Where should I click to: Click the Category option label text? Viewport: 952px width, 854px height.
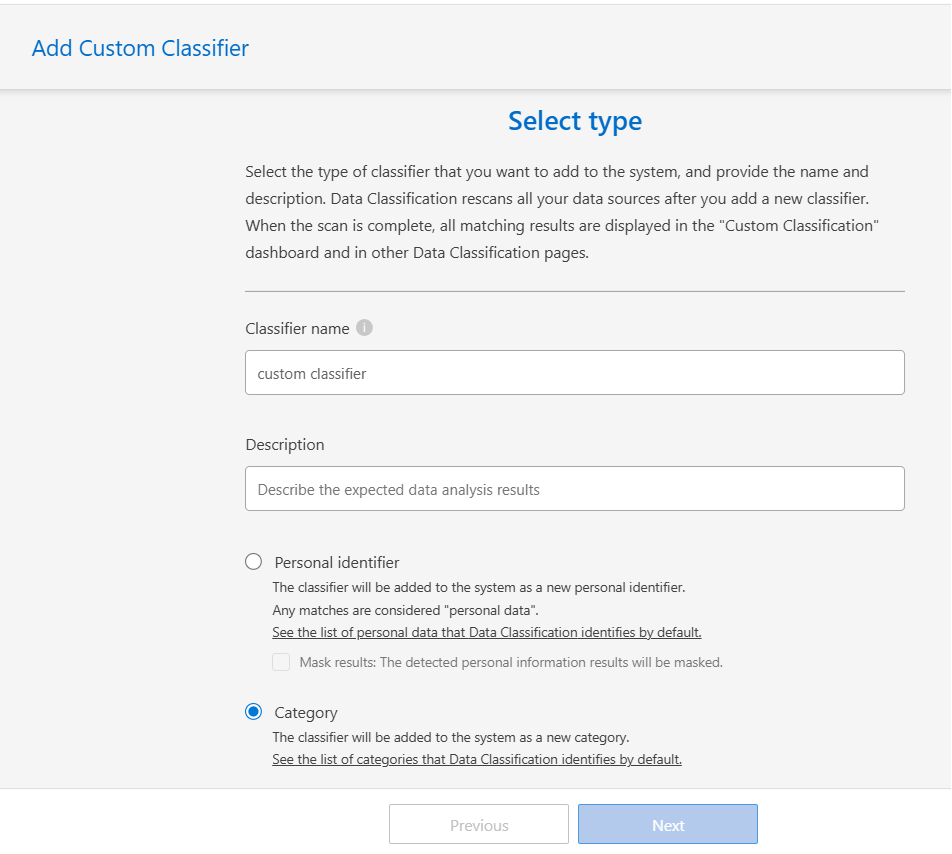pos(305,712)
